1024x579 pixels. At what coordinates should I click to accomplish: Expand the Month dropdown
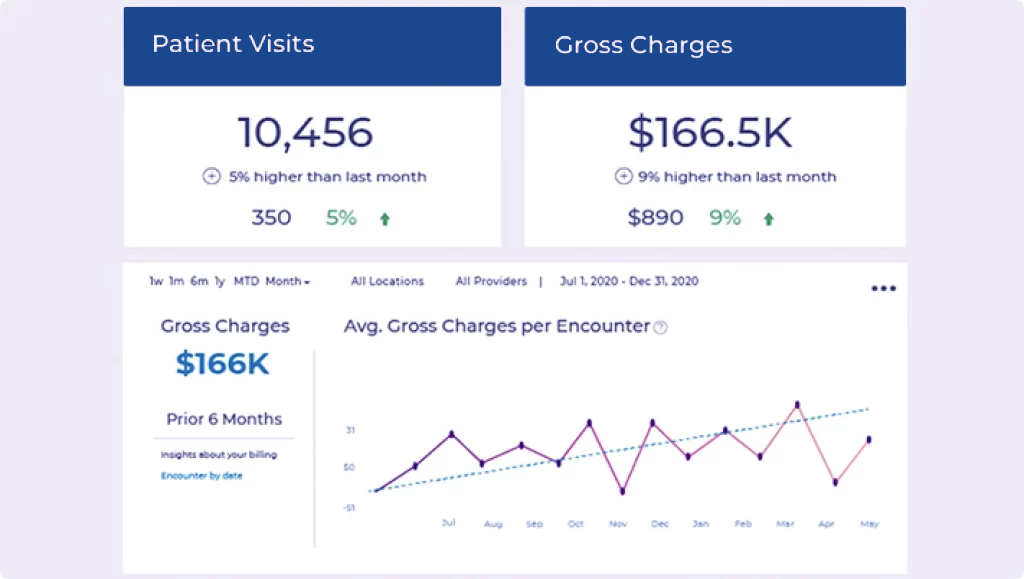coord(287,282)
